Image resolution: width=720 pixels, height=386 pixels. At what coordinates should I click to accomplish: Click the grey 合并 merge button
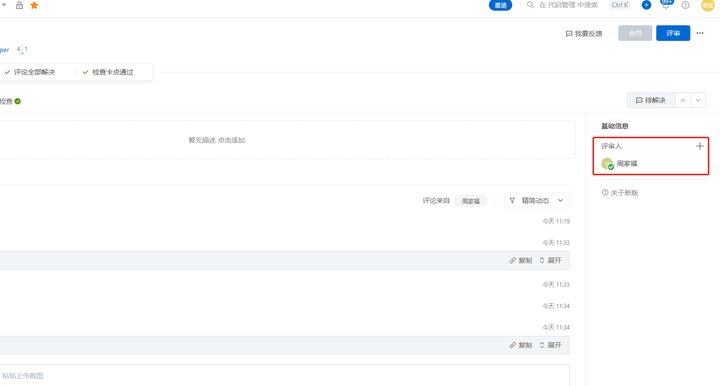click(635, 33)
